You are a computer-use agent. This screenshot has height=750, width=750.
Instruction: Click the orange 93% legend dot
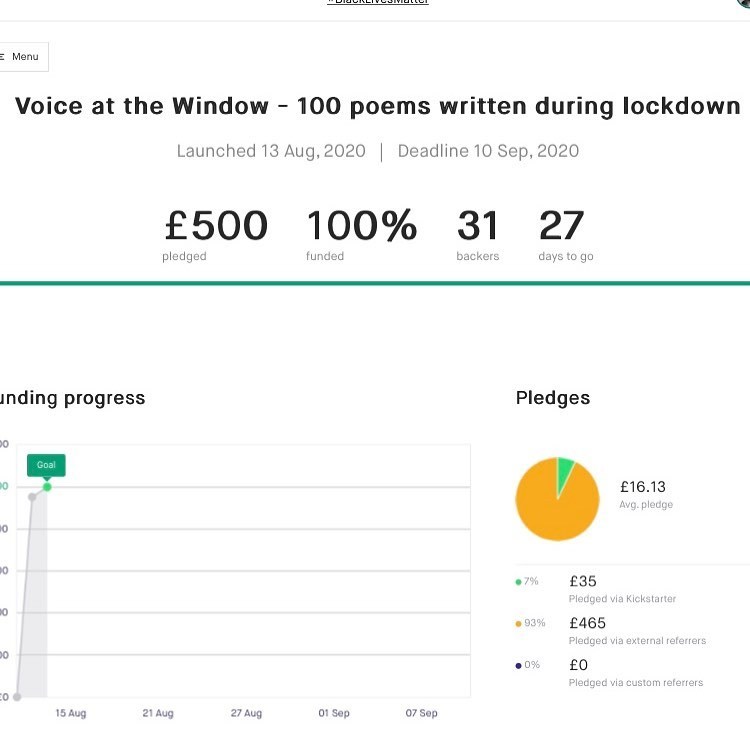pos(518,623)
